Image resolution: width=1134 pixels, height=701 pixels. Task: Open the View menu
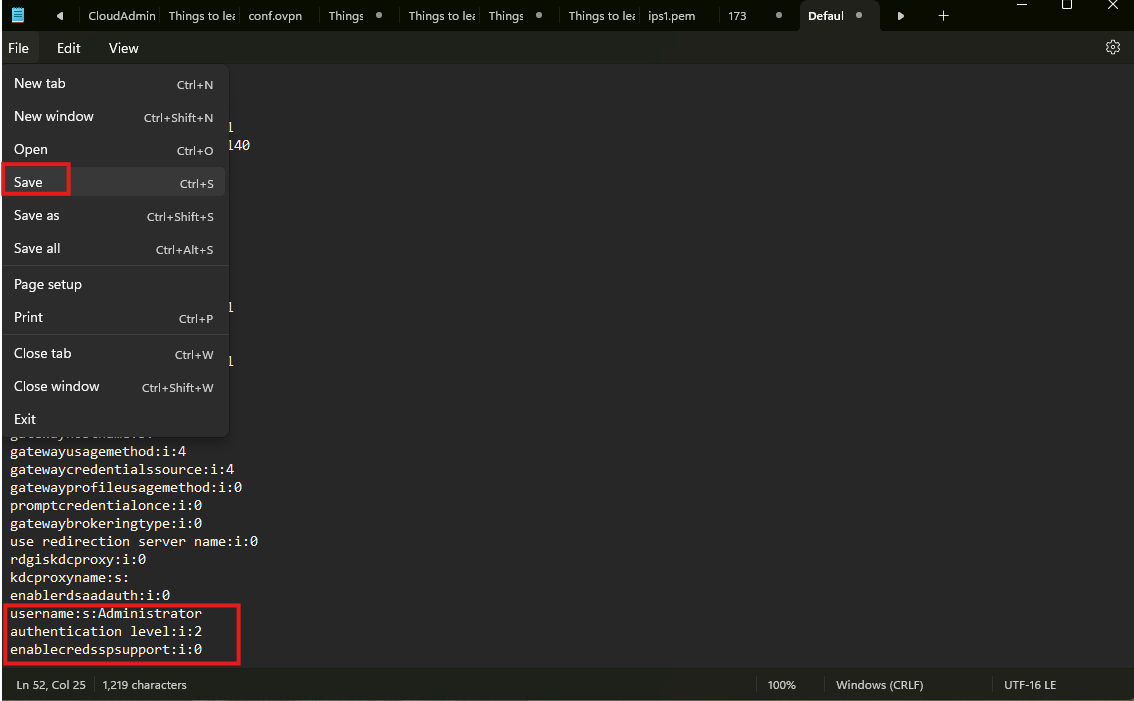[x=124, y=48]
